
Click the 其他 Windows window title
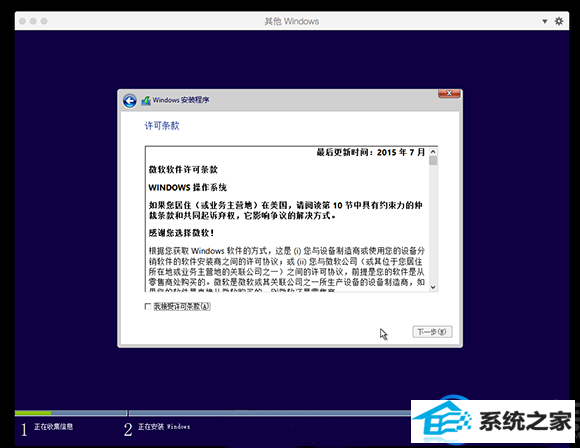[x=291, y=21]
